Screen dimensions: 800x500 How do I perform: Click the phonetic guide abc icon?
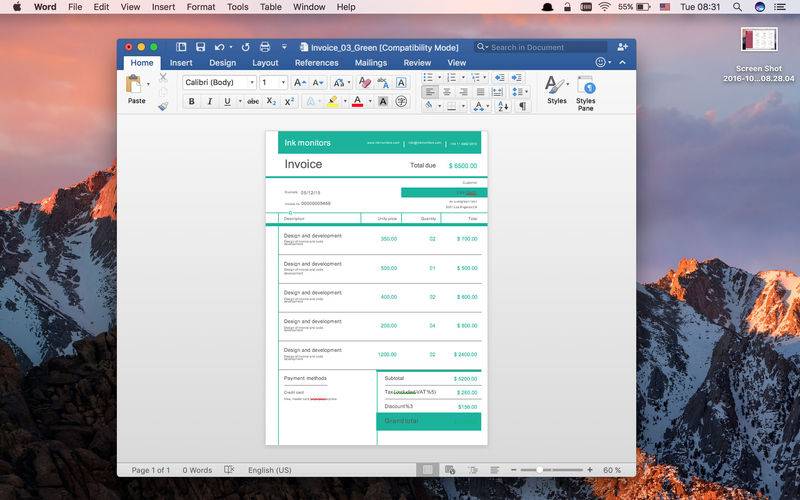pyautogui.click(x=383, y=82)
